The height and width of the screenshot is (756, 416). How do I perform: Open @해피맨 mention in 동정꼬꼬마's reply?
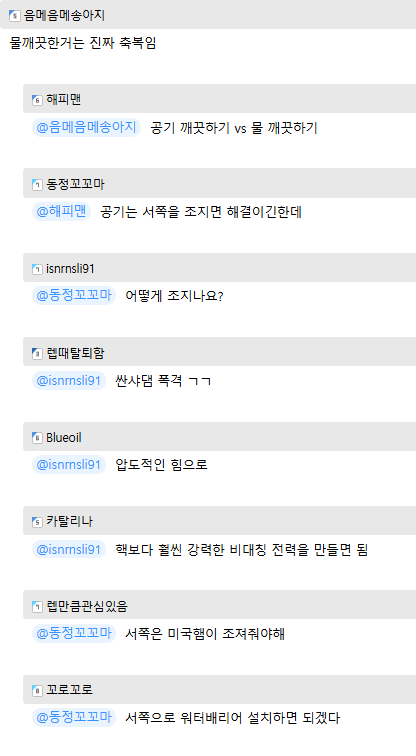pos(61,211)
